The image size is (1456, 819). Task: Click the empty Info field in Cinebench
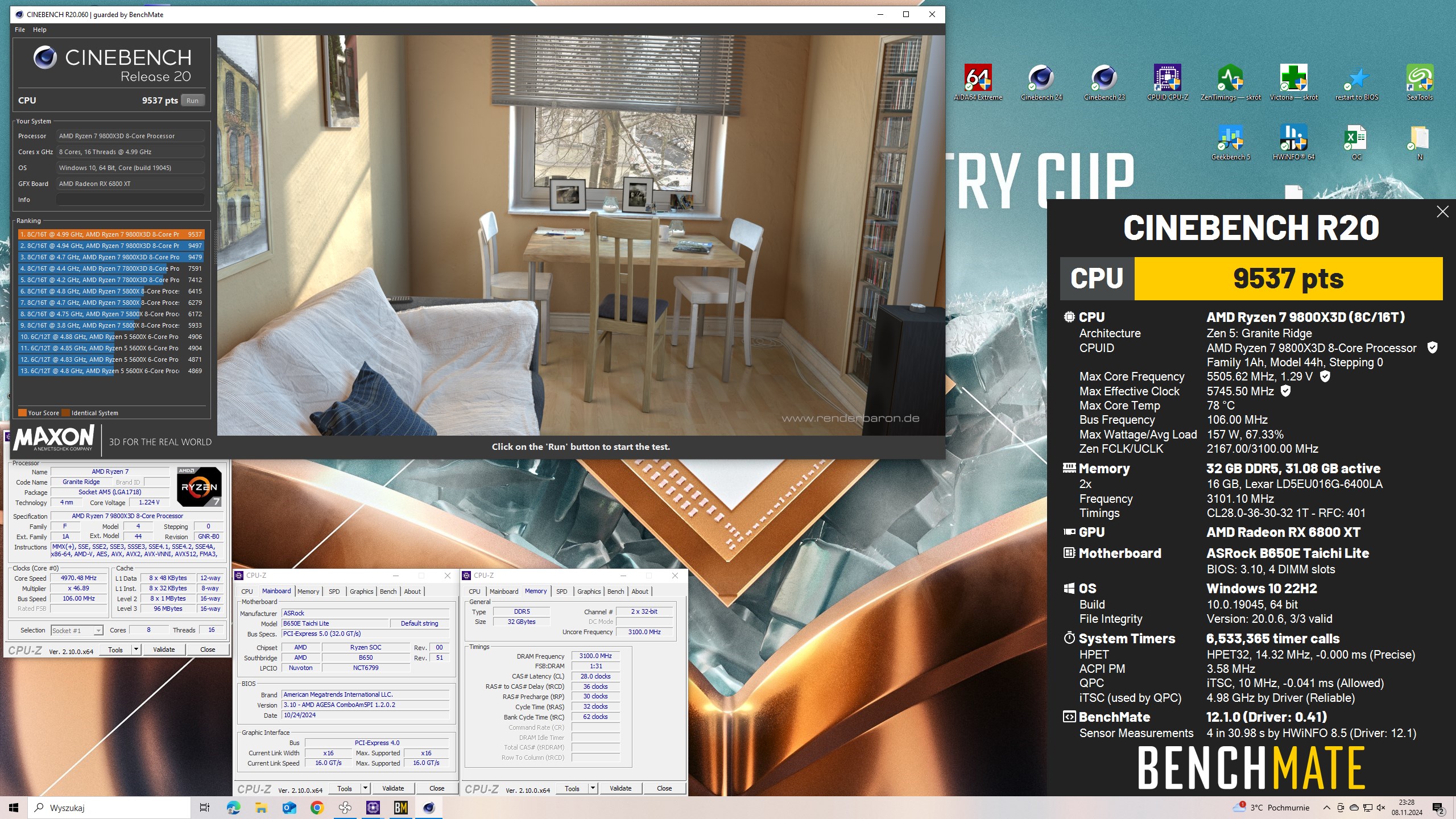(x=130, y=200)
